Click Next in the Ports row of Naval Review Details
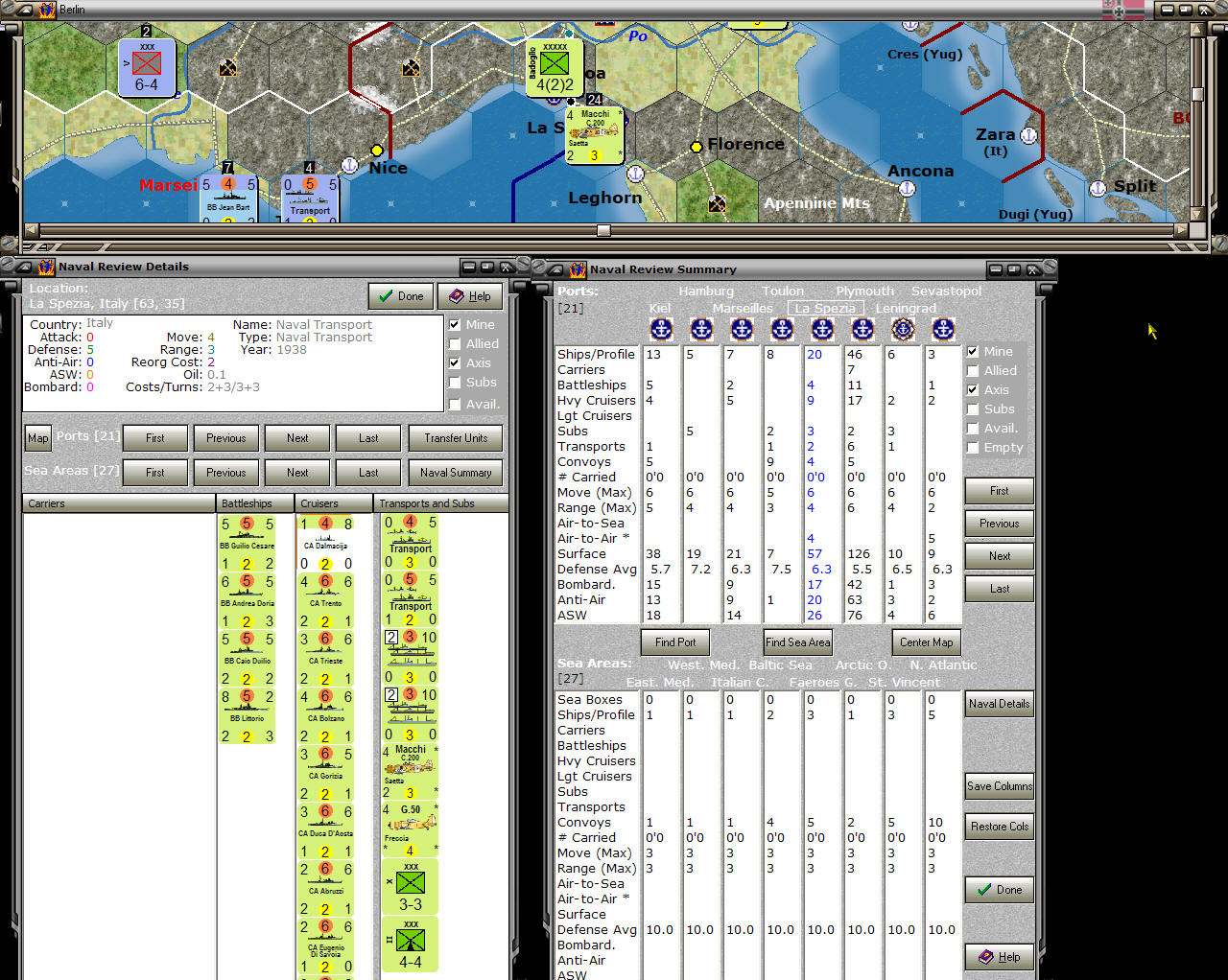The height and width of the screenshot is (980, 1228). tap(297, 438)
